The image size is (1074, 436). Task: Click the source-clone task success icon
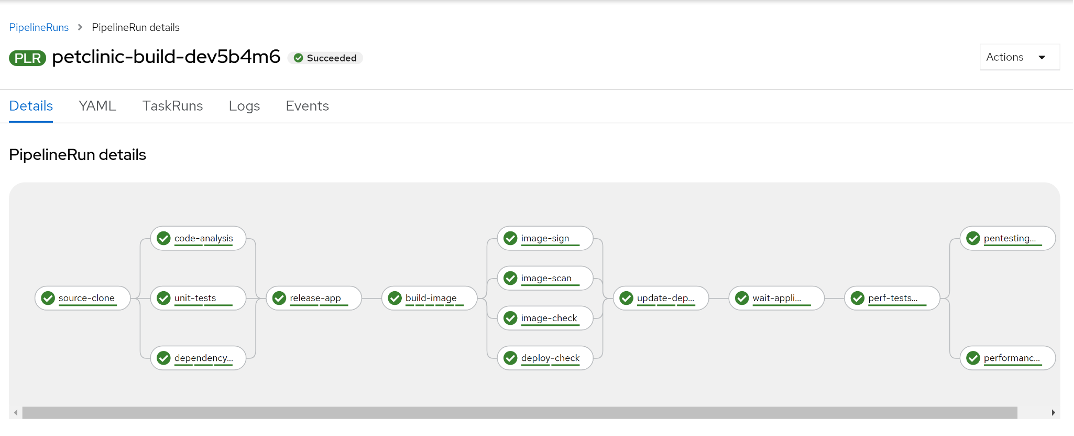click(x=48, y=298)
